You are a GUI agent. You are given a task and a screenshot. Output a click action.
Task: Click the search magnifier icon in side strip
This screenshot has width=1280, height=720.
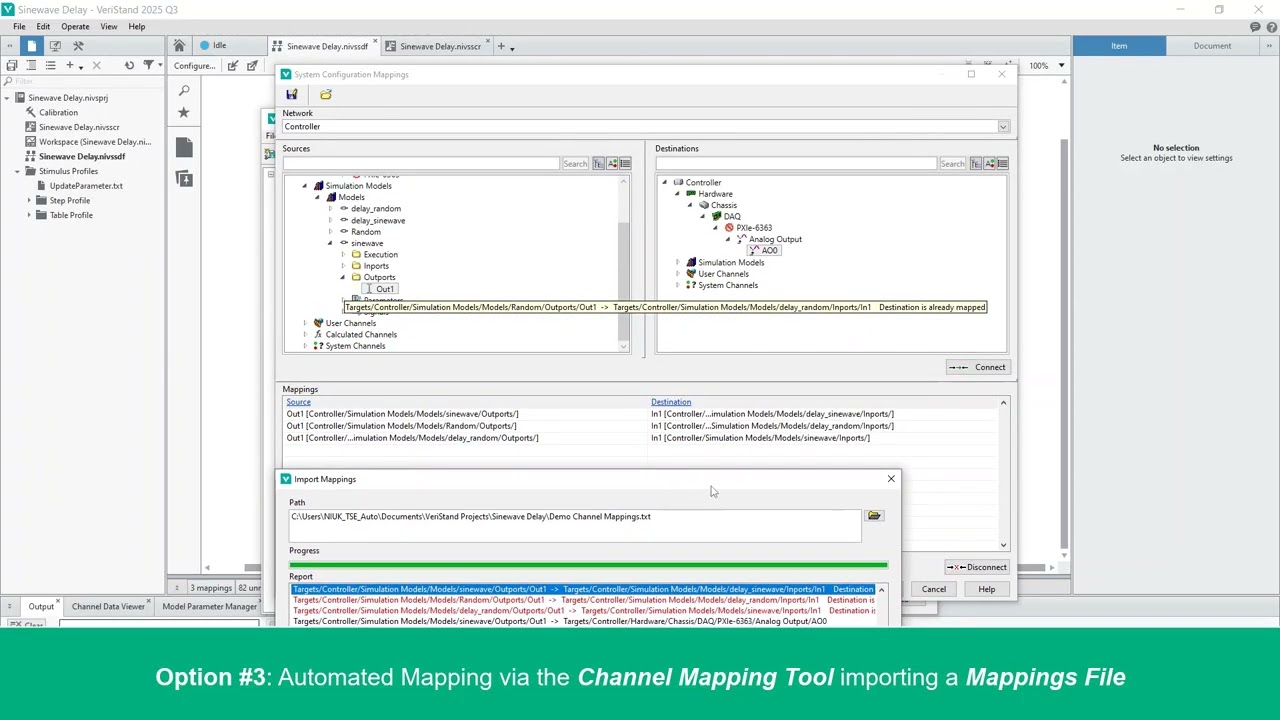[x=184, y=91]
